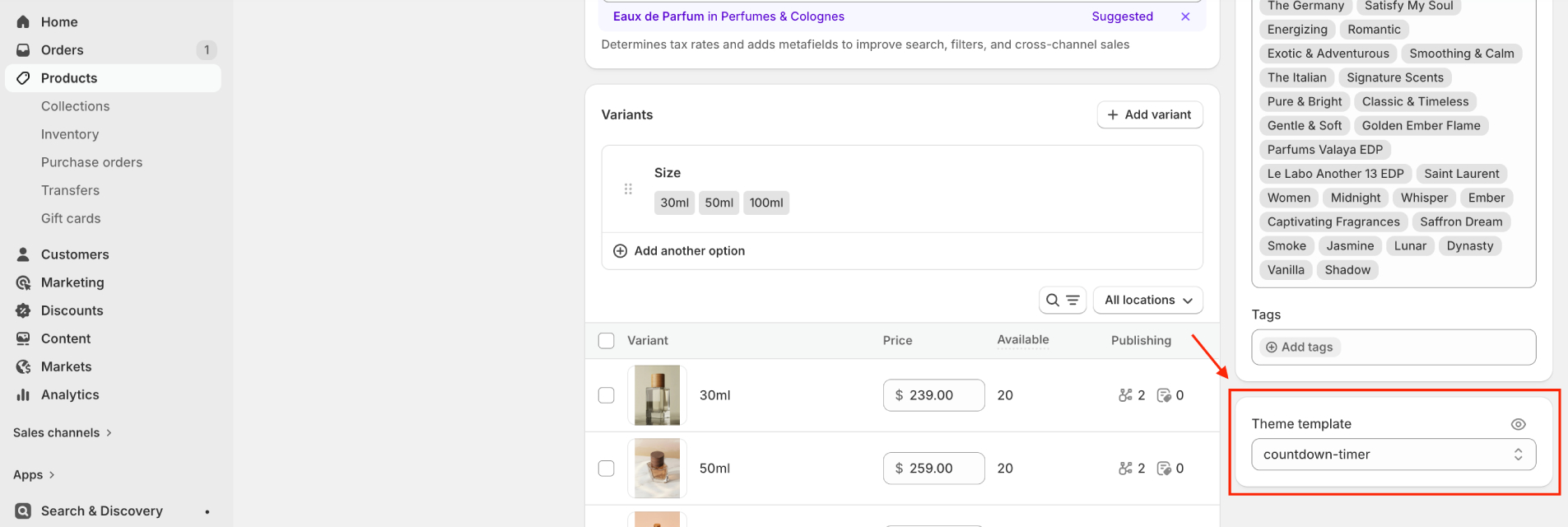Check the 50ml variant checkbox
This screenshot has height=527, width=1568.
pyautogui.click(x=607, y=469)
